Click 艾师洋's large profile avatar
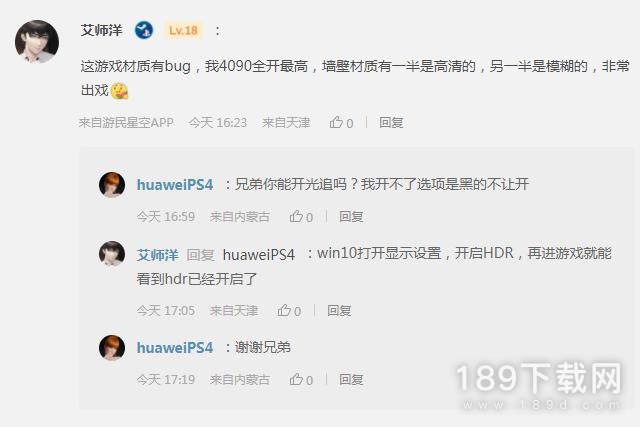640x427 pixels. pyautogui.click(x=37, y=42)
